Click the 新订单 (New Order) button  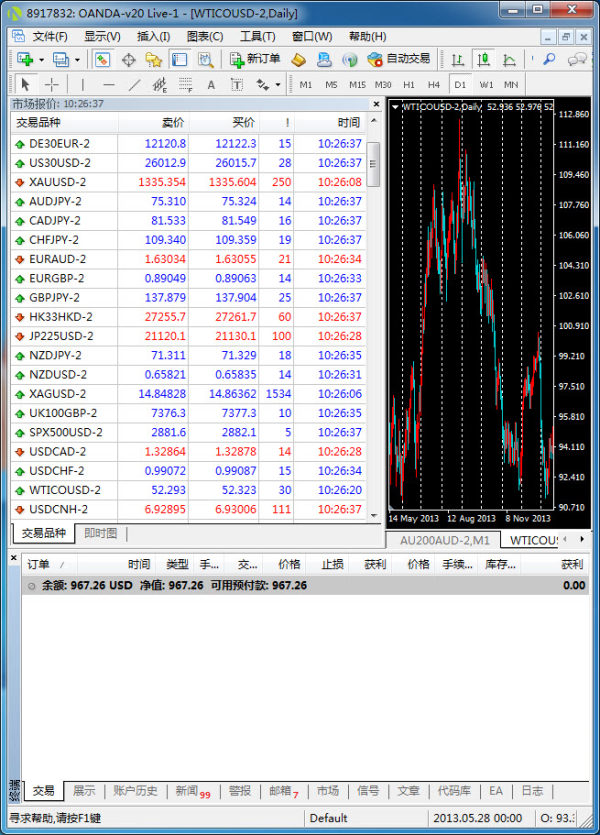pos(255,59)
